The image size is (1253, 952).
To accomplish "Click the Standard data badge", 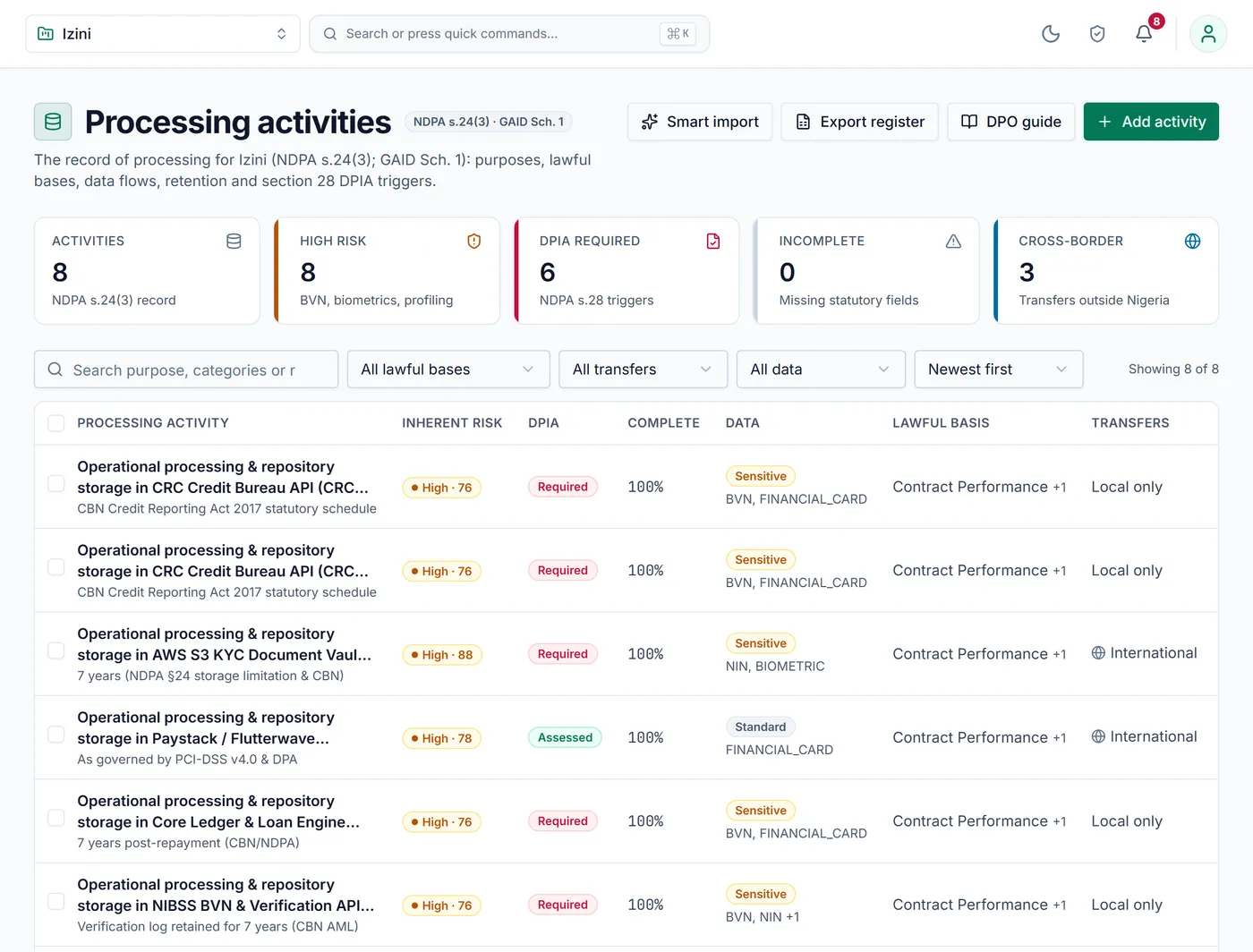I will (761, 727).
